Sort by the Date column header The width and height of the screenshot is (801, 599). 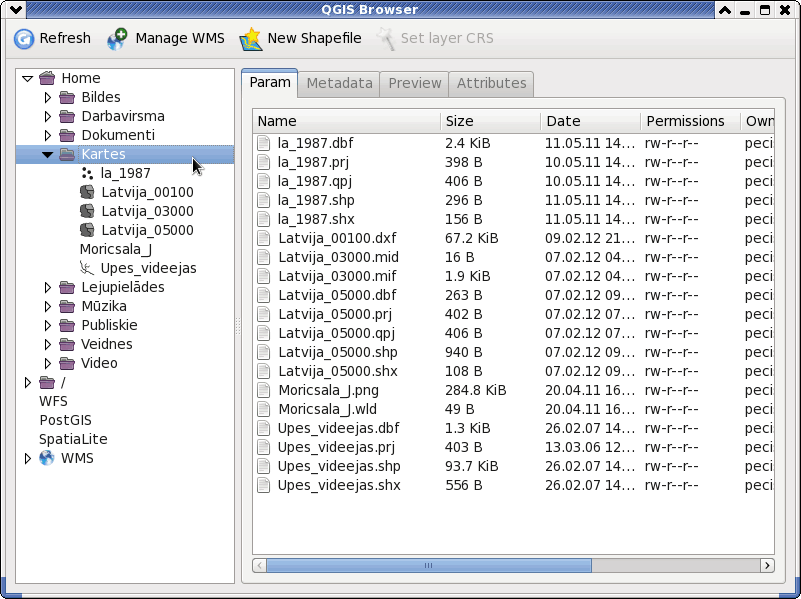coord(591,121)
